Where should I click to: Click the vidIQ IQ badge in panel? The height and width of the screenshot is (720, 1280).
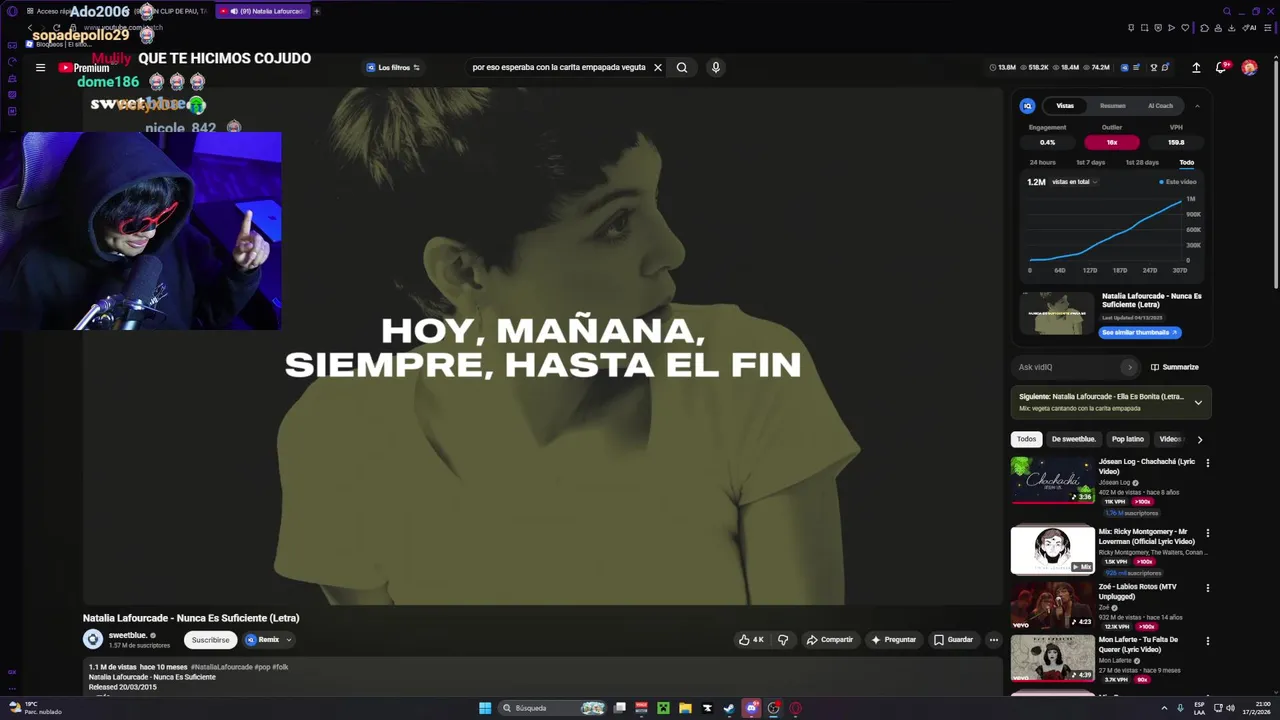[1027, 105]
